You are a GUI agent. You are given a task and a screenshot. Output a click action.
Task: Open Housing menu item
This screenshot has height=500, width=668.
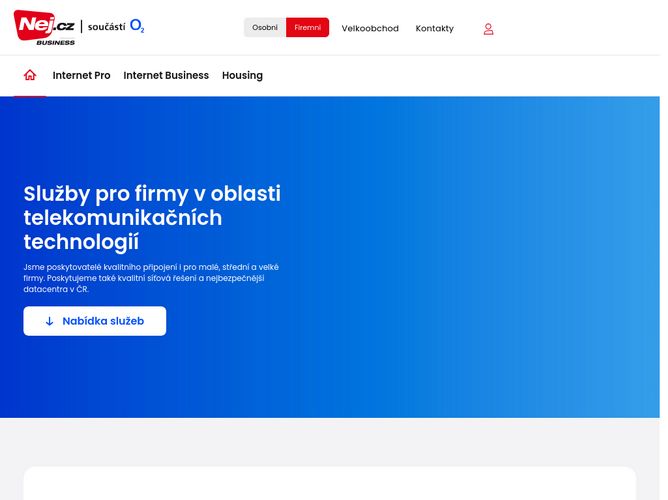point(242,75)
